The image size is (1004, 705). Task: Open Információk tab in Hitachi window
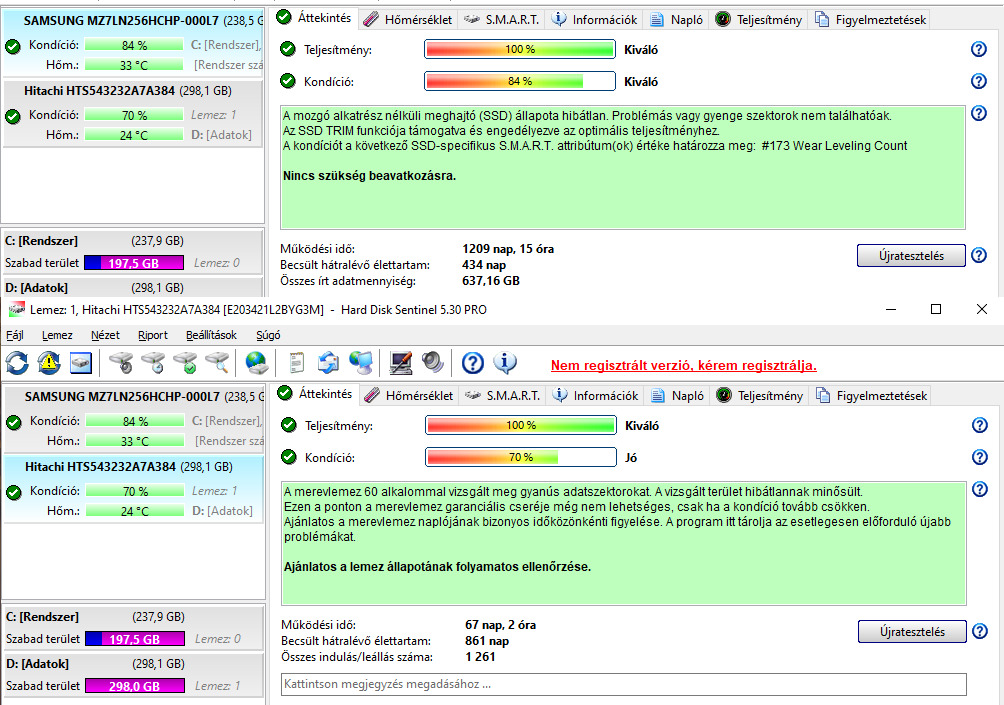click(595, 396)
